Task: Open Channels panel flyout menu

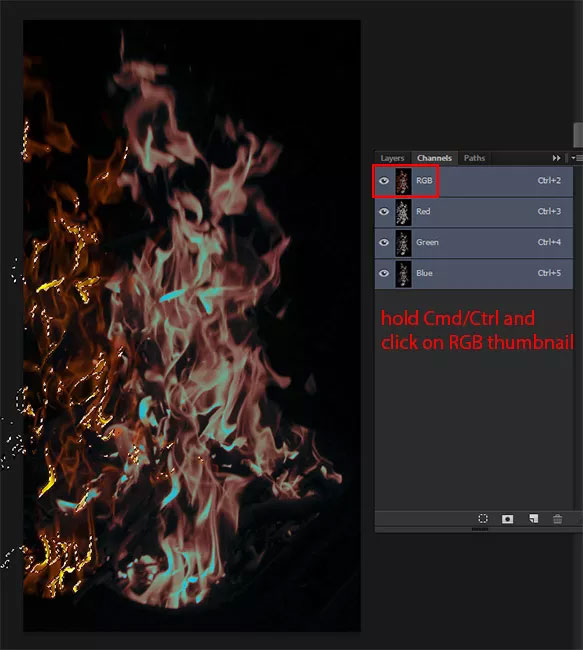Action: click(x=576, y=158)
